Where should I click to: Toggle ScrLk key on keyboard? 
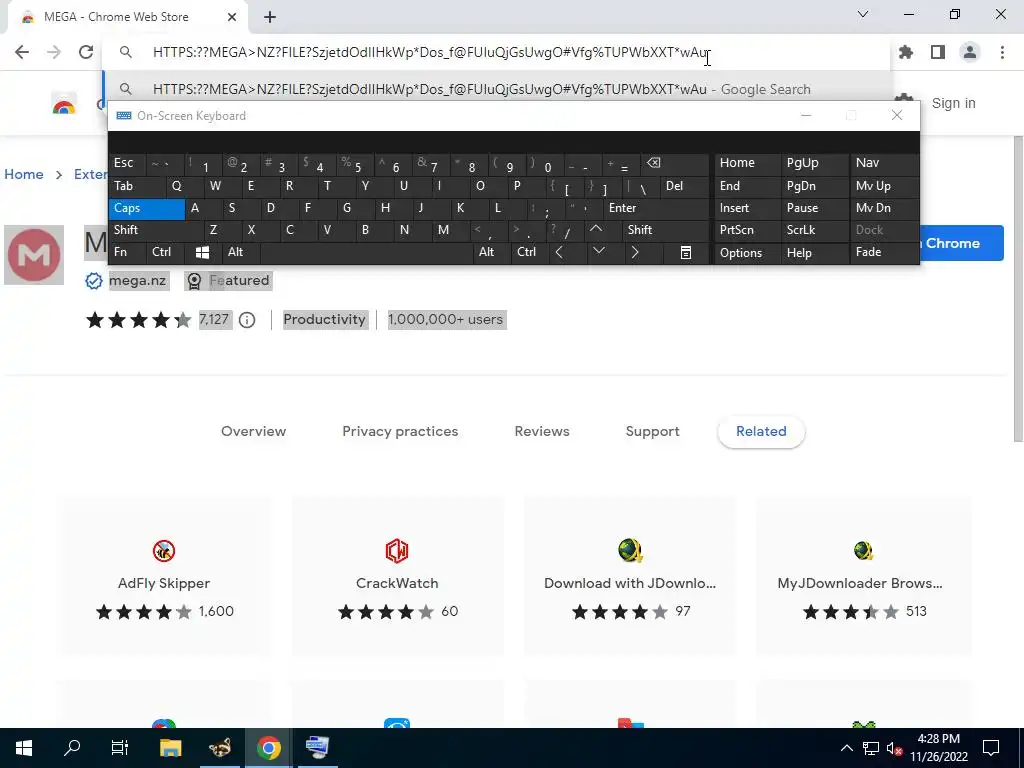814,230
